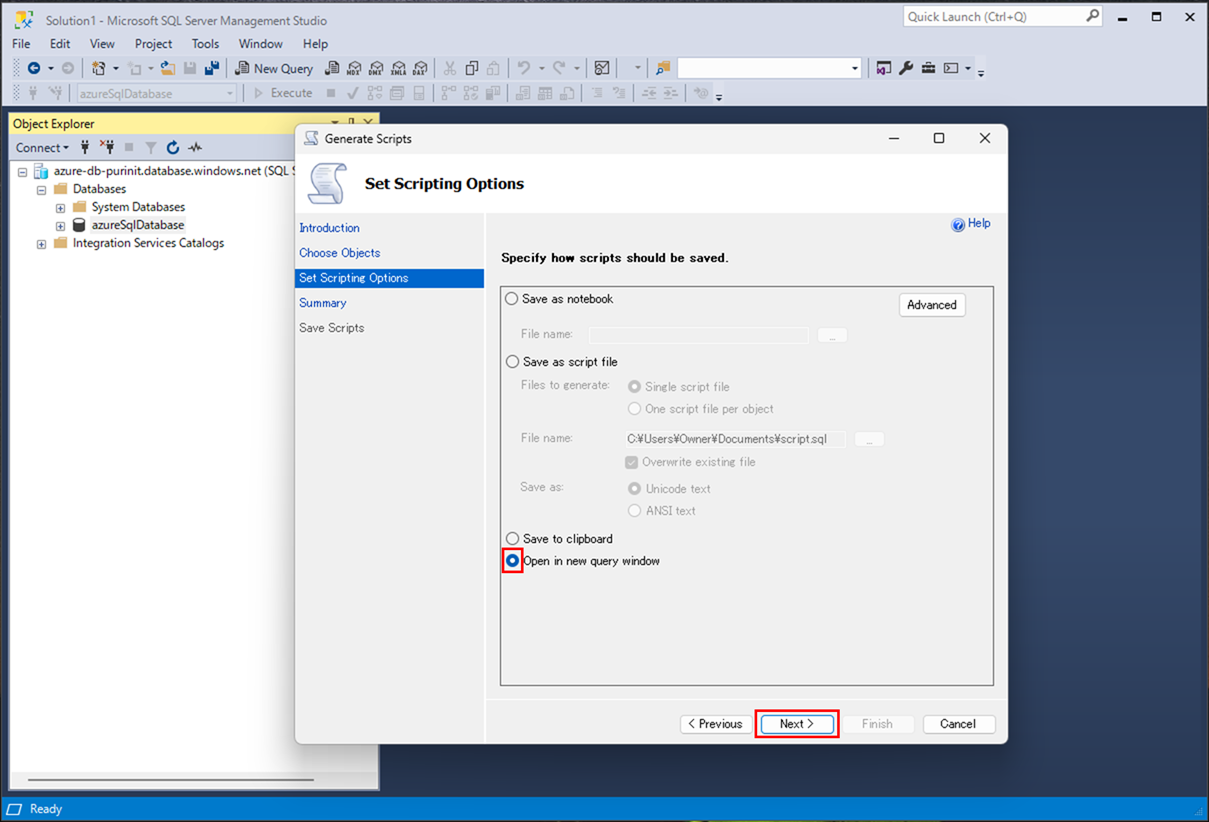Select the Save as notebook radio button

click(x=512, y=299)
